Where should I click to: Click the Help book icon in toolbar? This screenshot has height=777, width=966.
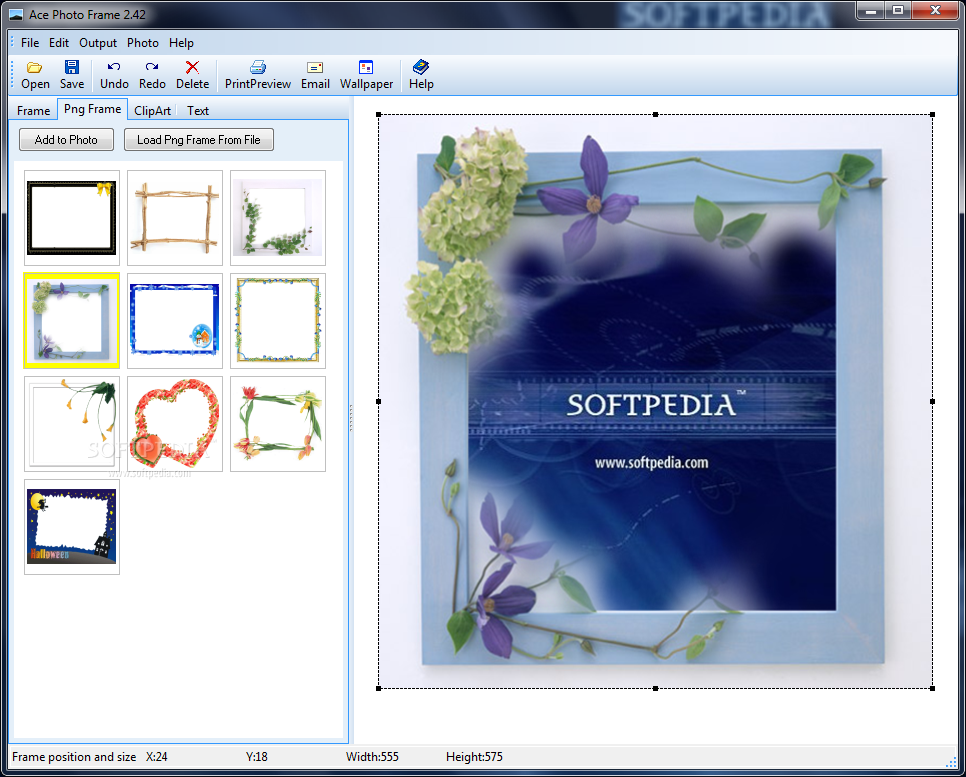coord(421,67)
